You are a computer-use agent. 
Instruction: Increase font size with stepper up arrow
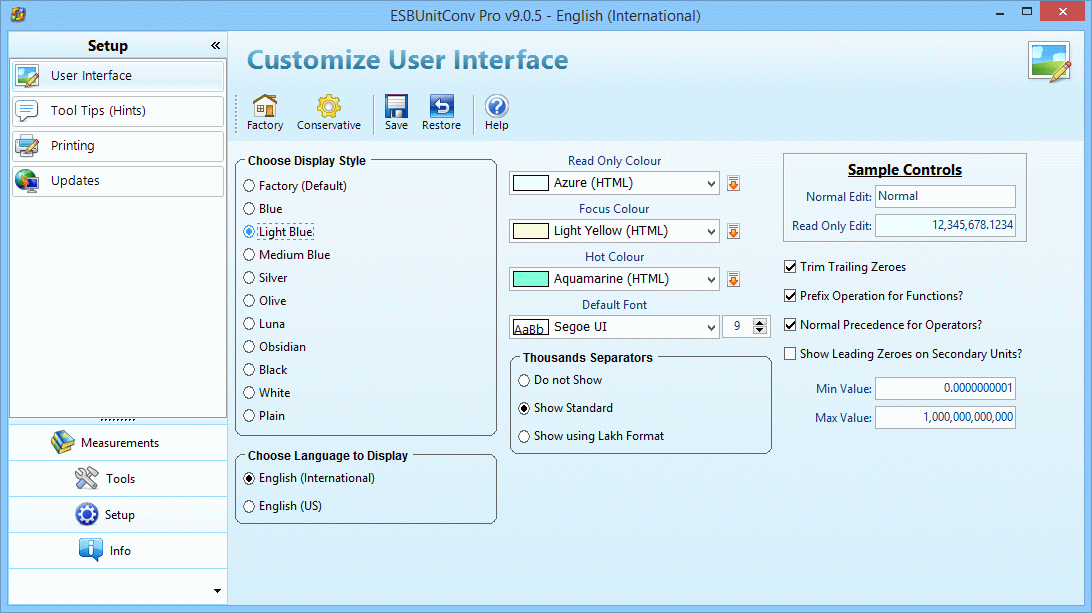click(760, 322)
